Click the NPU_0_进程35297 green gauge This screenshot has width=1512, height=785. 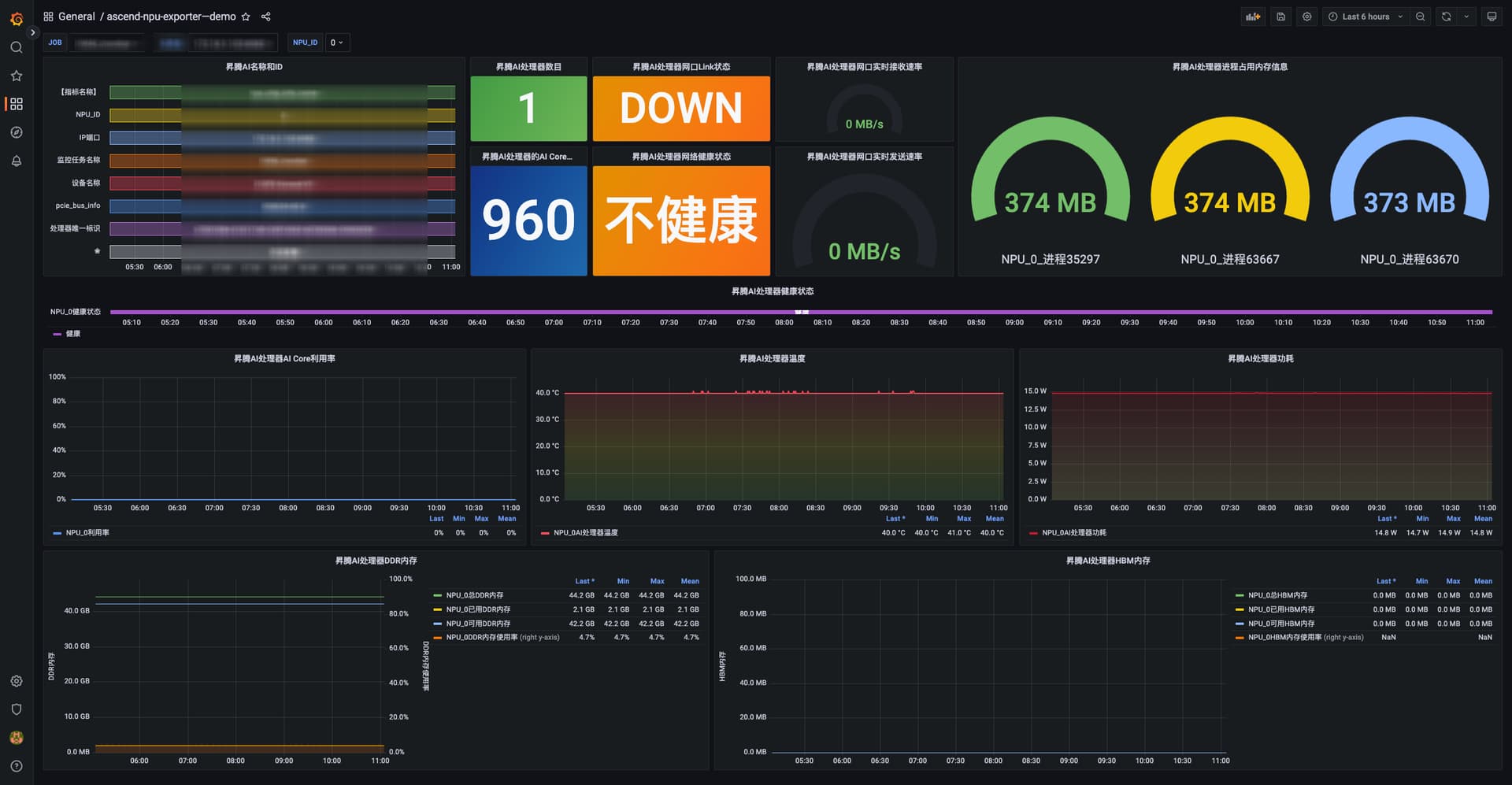pyautogui.click(x=1051, y=169)
